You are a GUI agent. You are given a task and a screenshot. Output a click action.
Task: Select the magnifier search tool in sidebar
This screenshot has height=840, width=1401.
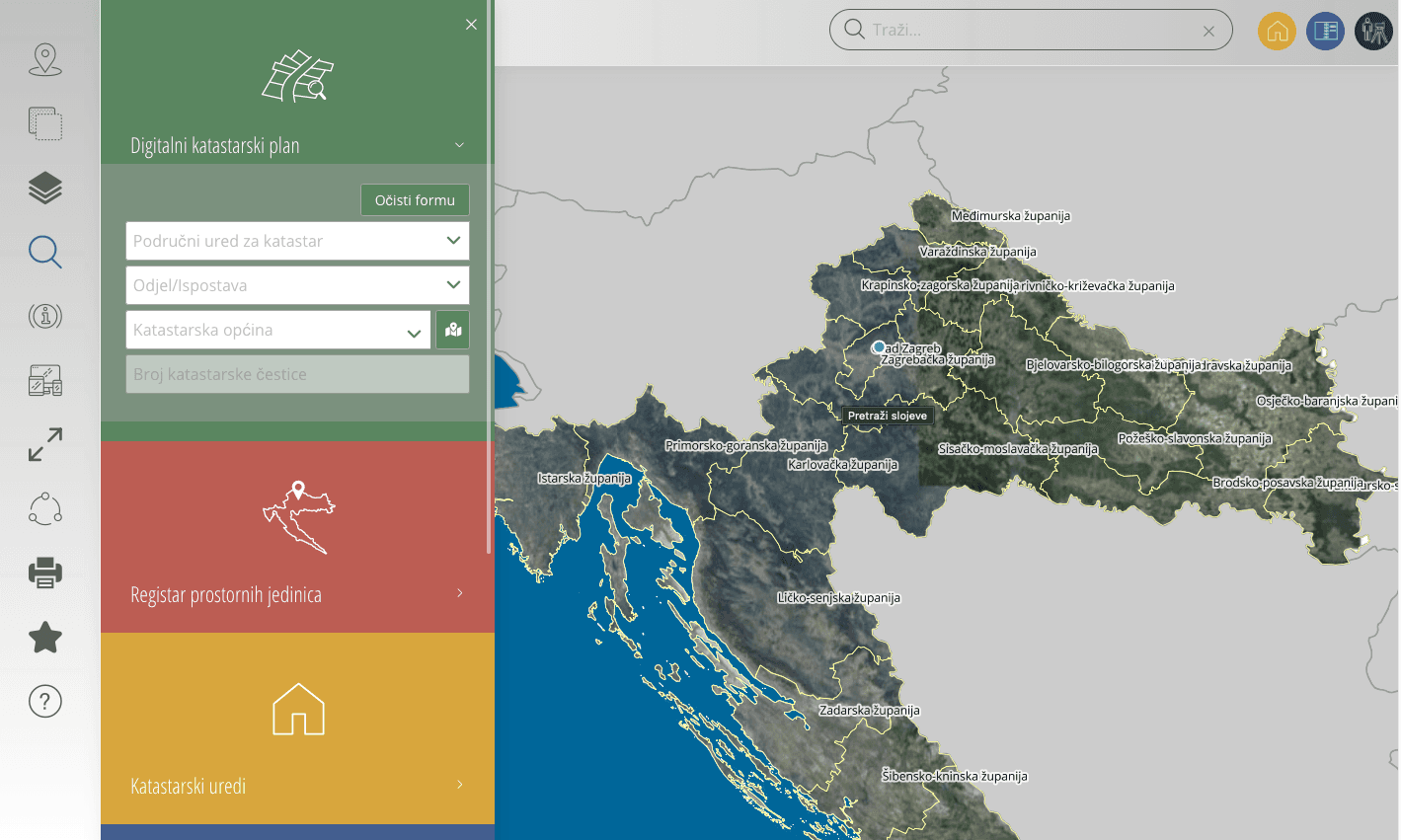pos(45,252)
